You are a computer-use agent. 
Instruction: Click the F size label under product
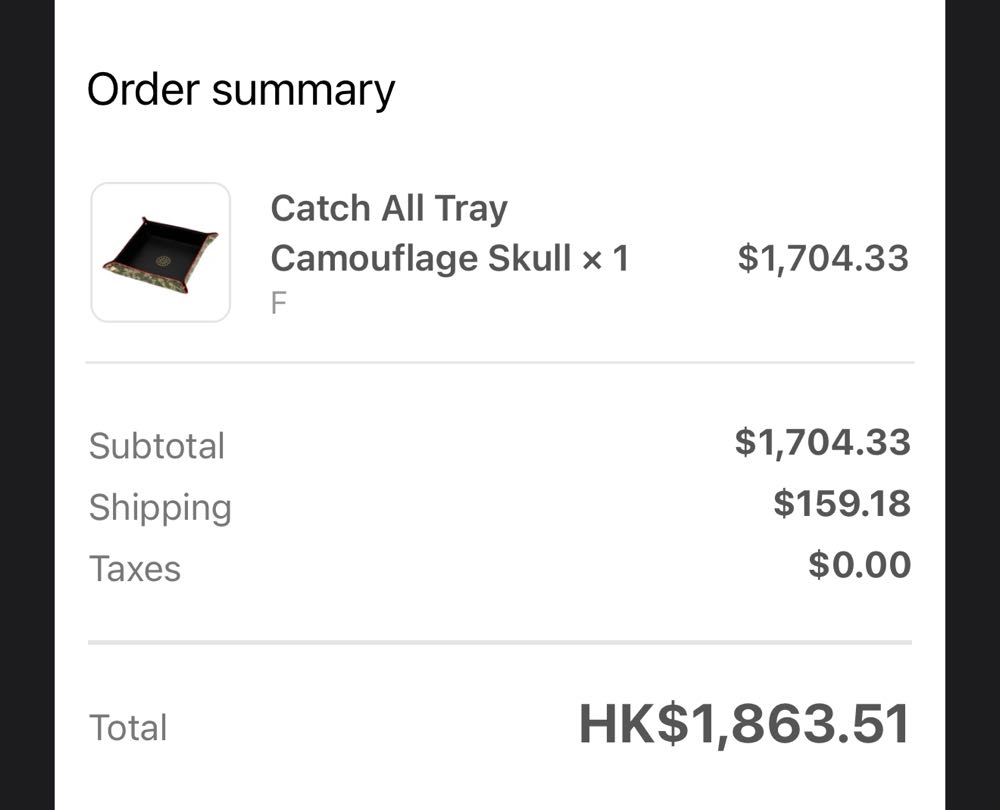coord(278,303)
